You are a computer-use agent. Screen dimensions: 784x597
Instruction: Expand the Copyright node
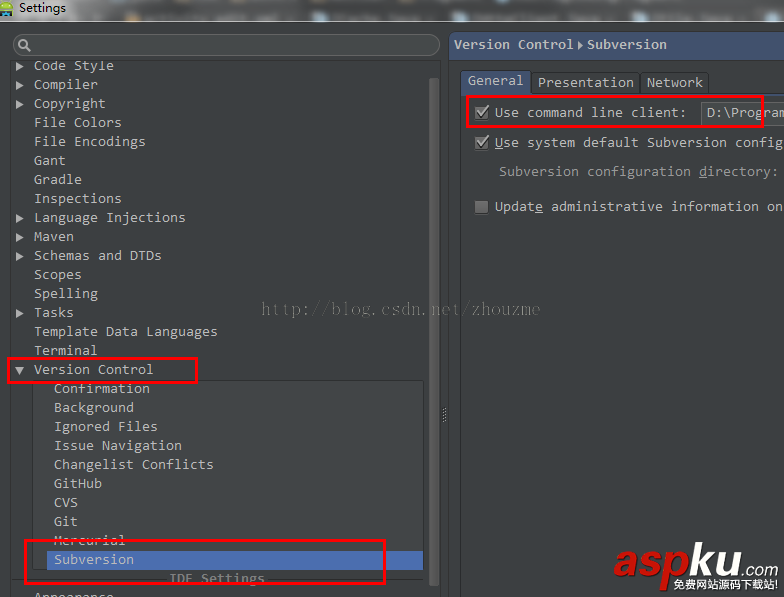pos(20,104)
